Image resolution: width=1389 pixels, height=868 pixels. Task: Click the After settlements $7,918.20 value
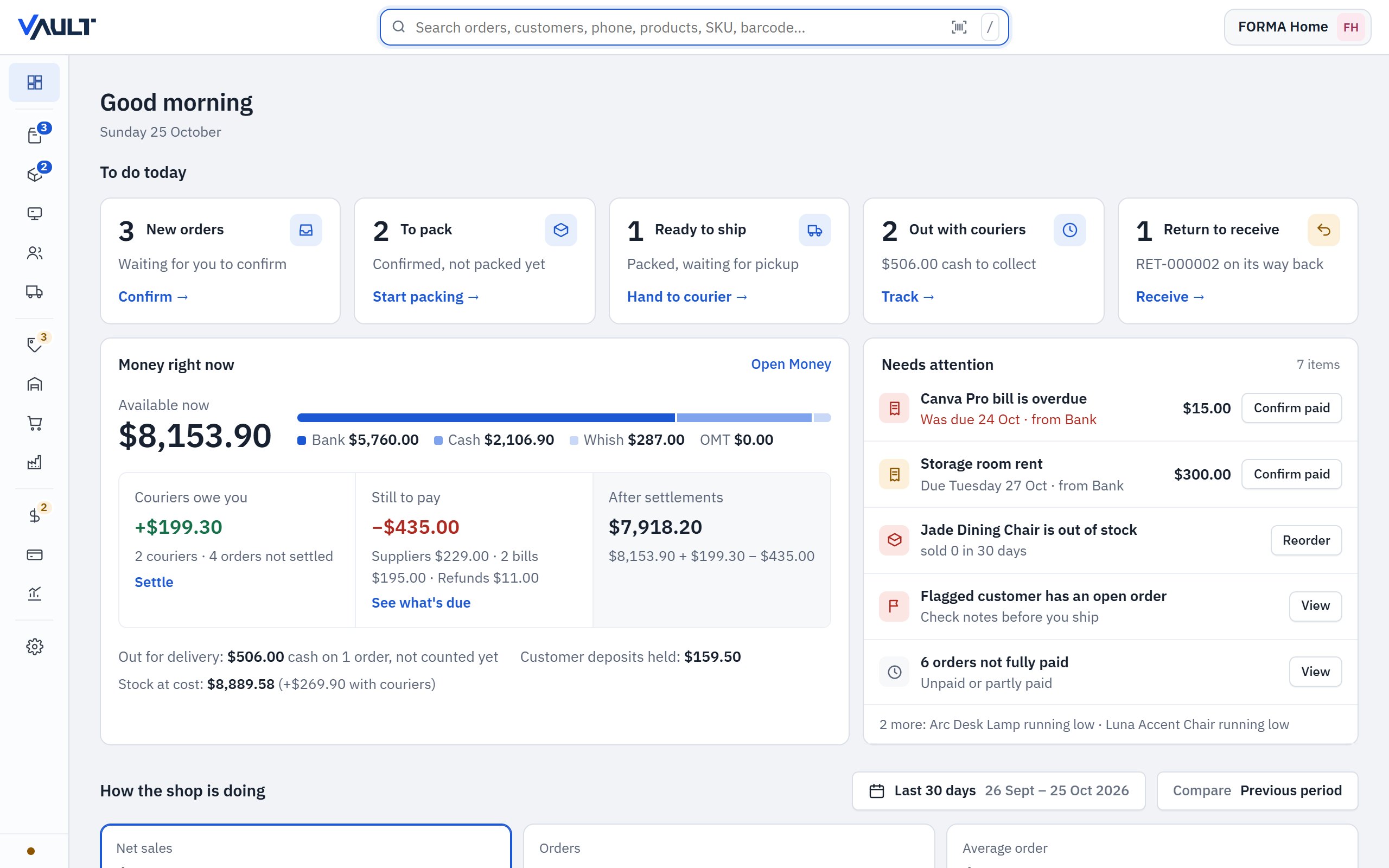(655, 527)
